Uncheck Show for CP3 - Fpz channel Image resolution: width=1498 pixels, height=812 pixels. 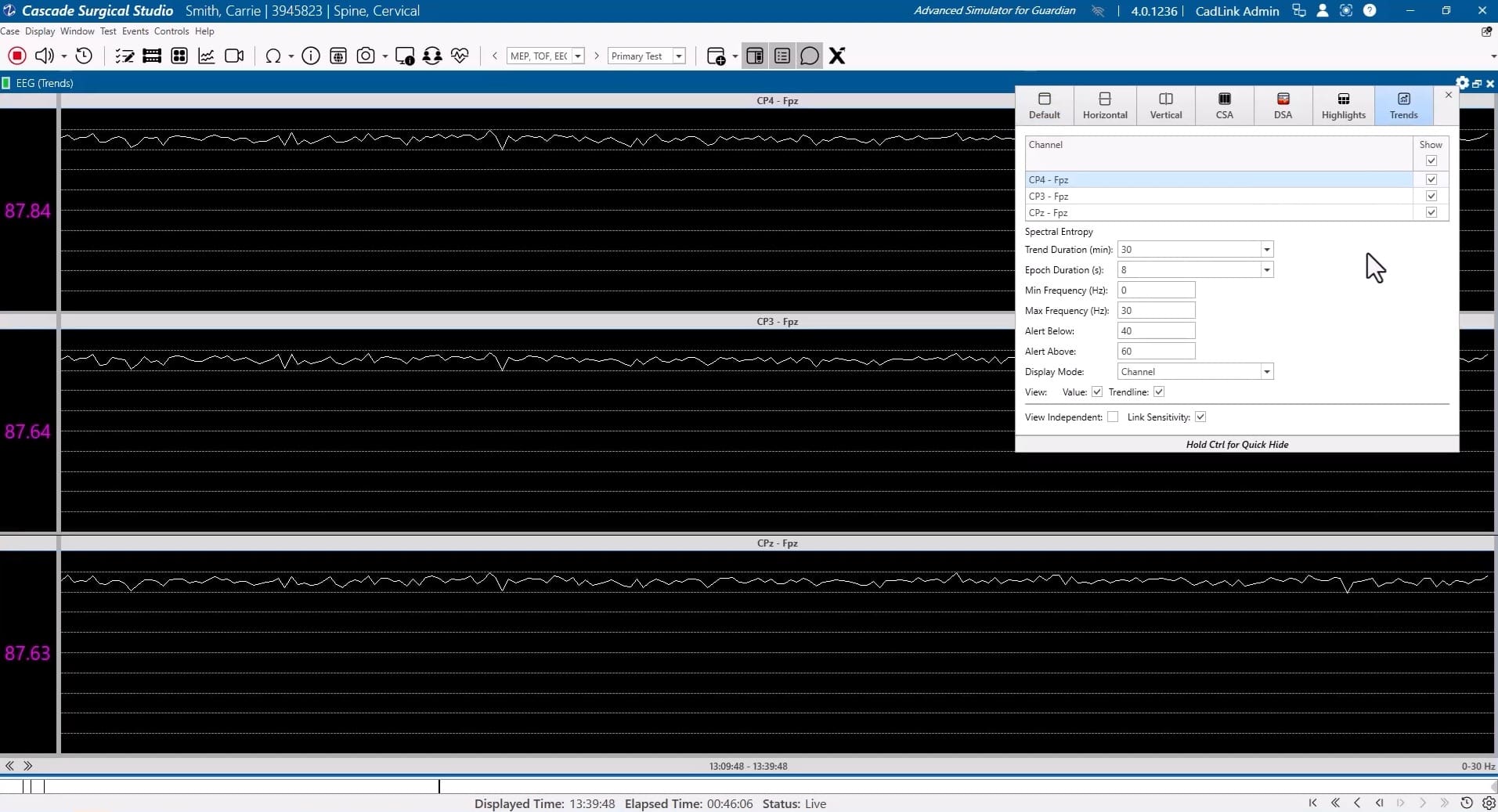(x=1431, y=197)
